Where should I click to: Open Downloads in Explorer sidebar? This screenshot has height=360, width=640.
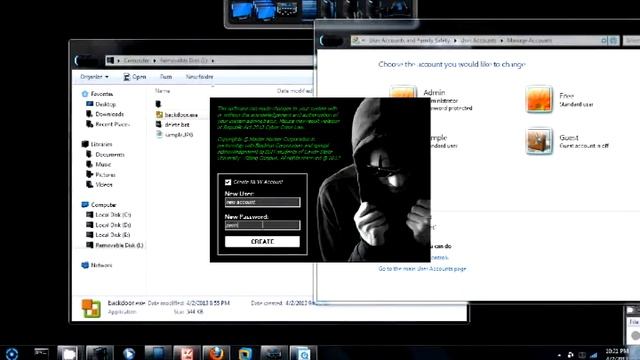pyautogui.click(x=105, y=114)
